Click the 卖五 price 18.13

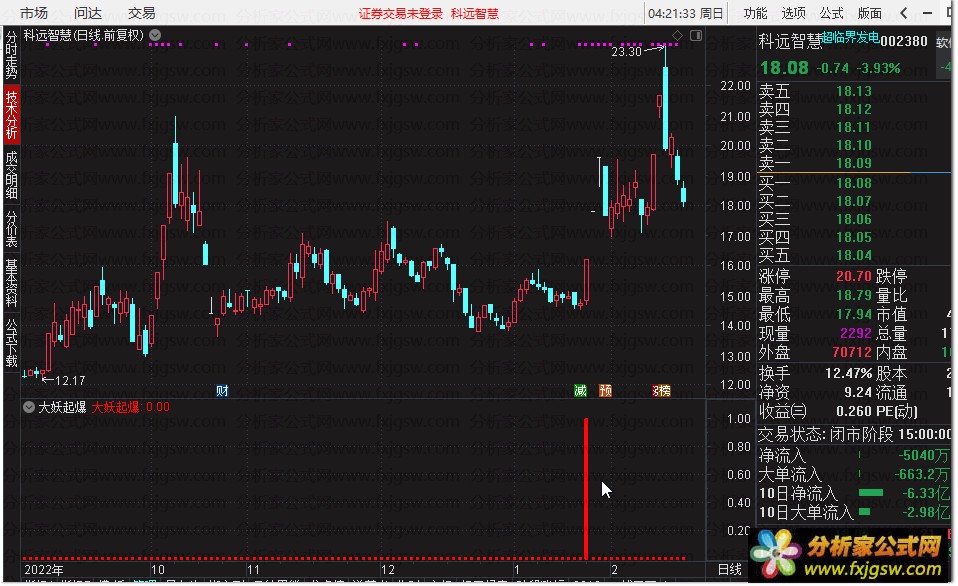point(854,92)
